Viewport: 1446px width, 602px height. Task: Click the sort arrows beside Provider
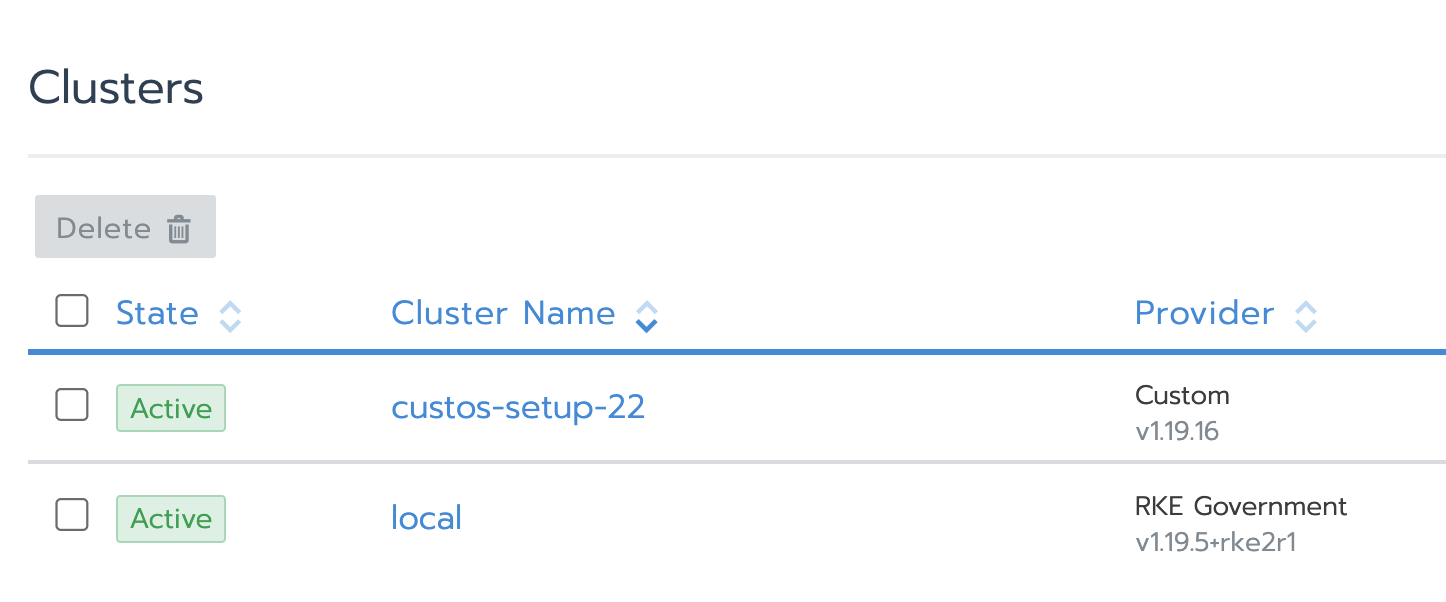1306,317
